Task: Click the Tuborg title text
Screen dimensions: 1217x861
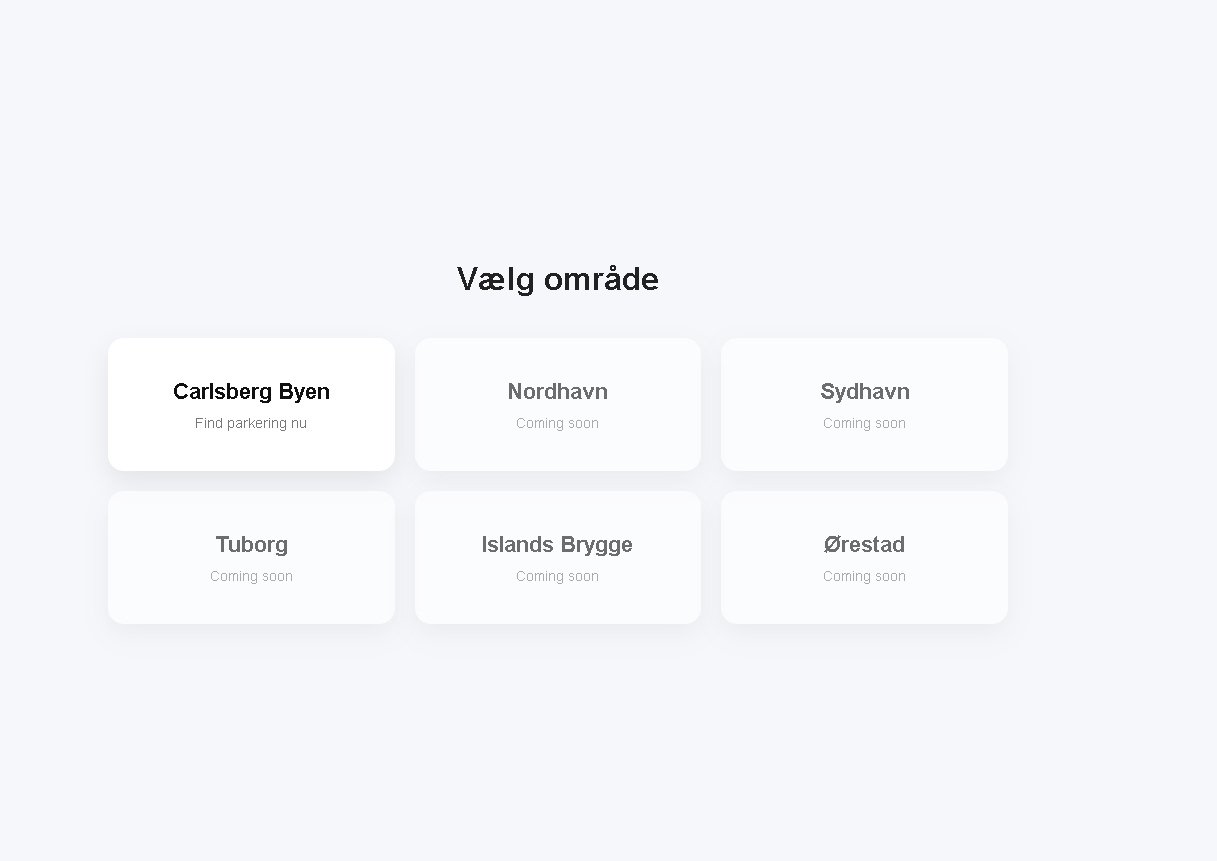Action: [251, 545]
